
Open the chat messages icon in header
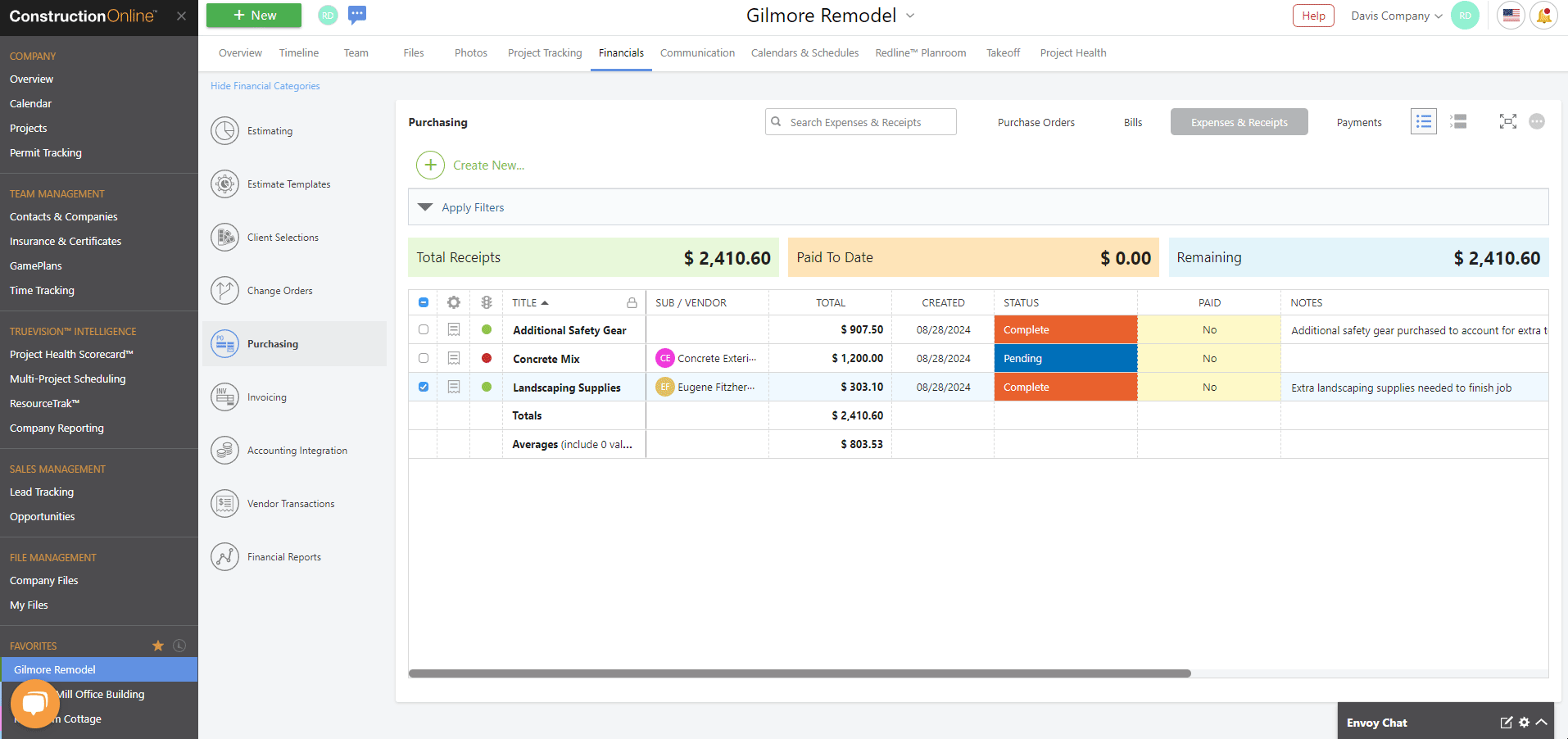[x=357, y=15]
